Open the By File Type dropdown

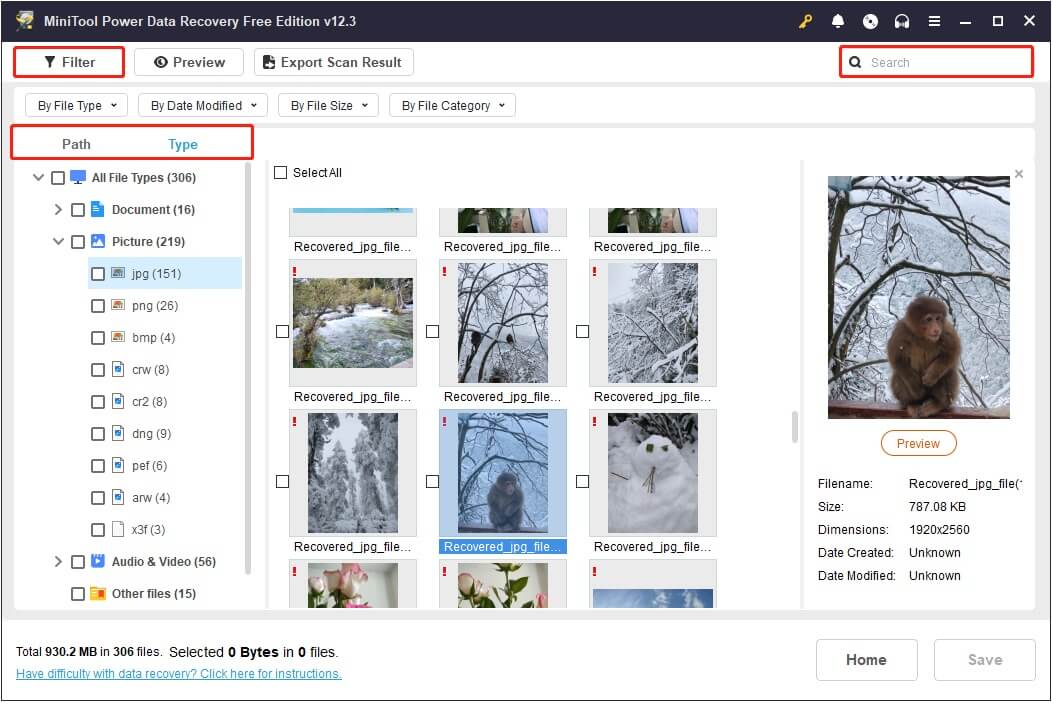click(77, 105)
